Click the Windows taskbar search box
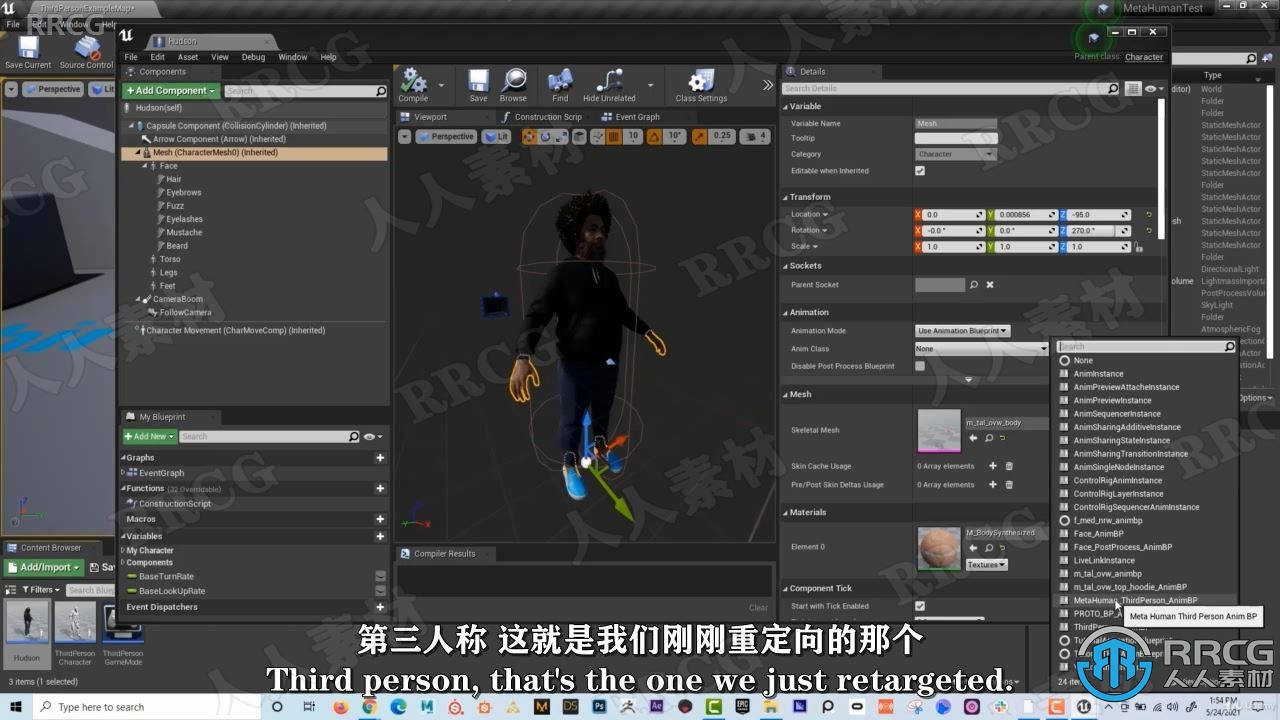Image resolution: width=1280 pixels, height=720 pixels. [146, 707]
